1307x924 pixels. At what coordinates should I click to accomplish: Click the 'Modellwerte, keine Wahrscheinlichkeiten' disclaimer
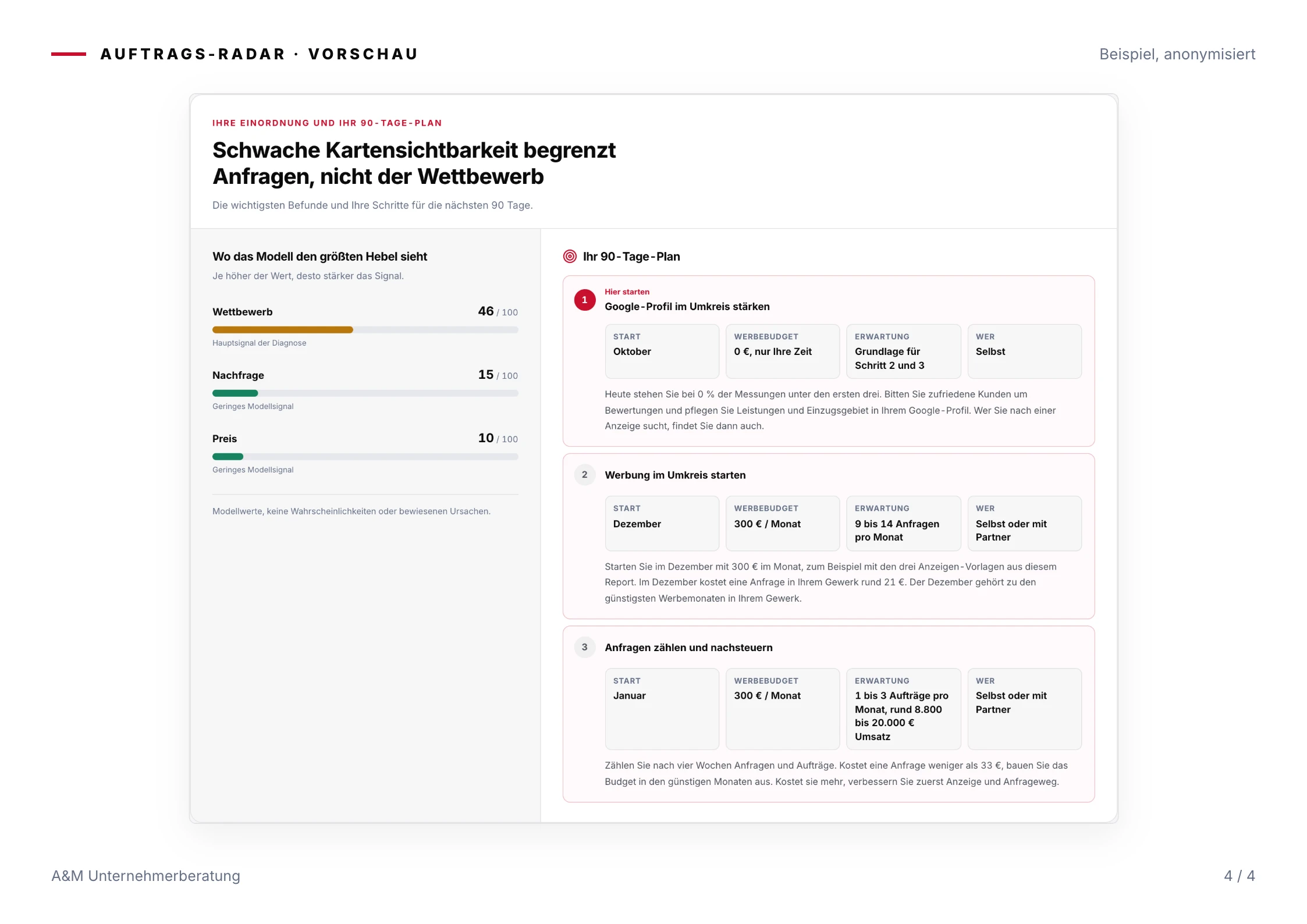click(x=351, y=511)
